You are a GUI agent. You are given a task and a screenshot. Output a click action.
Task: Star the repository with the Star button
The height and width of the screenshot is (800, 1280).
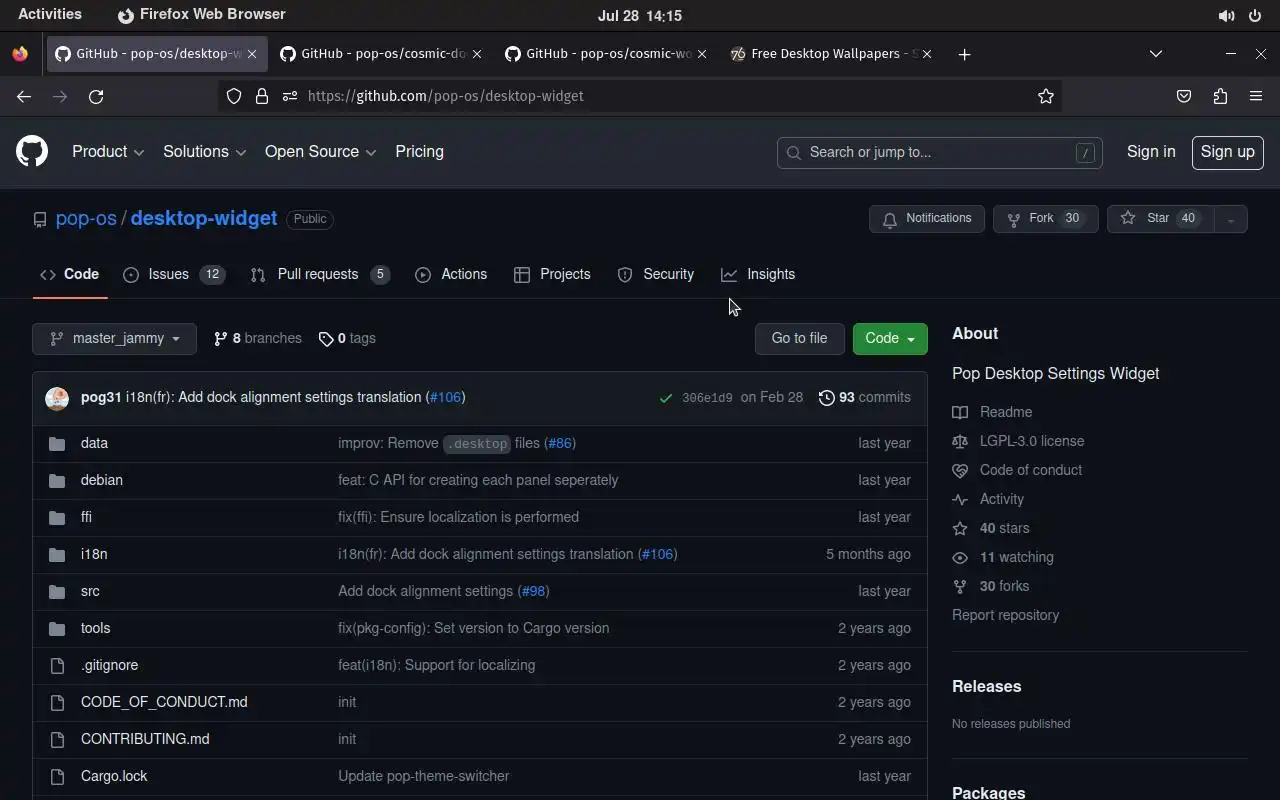click(x=1160, y=219)
